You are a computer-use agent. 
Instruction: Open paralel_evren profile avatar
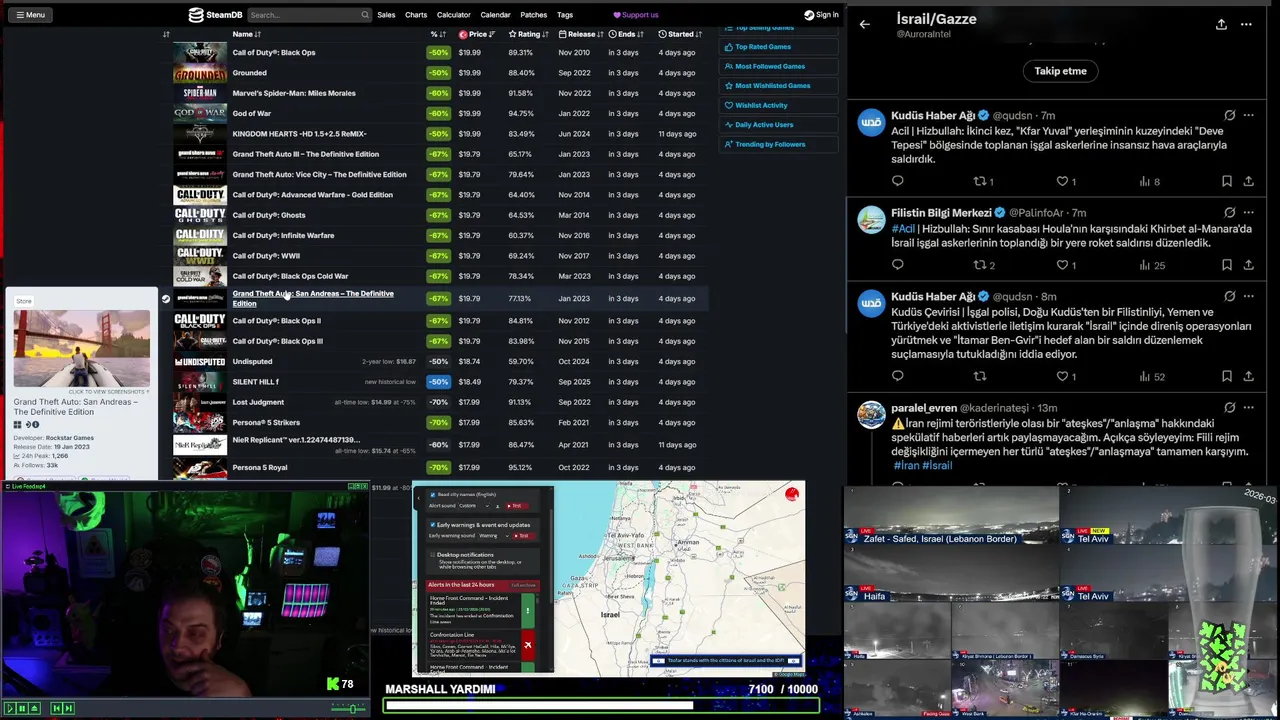pyautogui.click(x=872, y=415)
